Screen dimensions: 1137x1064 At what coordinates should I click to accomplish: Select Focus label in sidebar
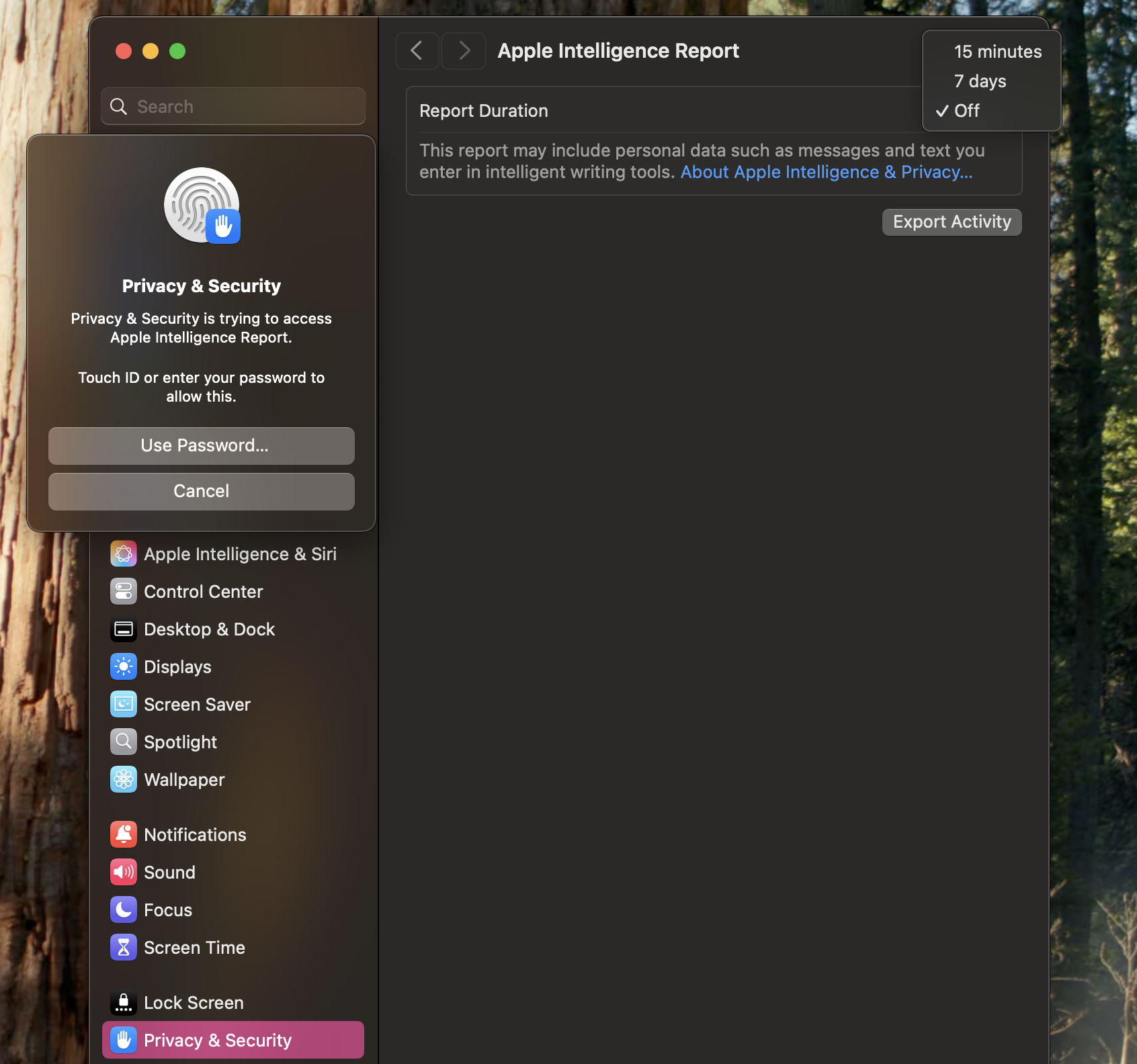(168, 910)
